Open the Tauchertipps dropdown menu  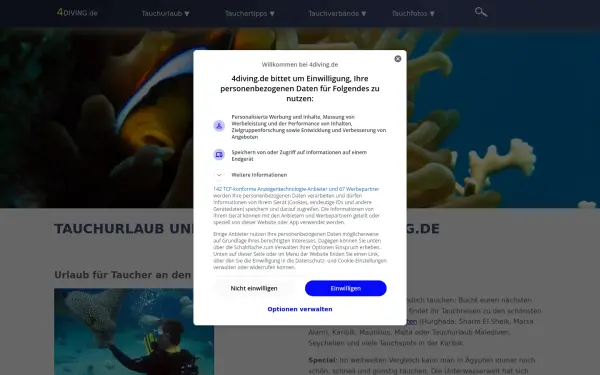(x=249, y=13)
